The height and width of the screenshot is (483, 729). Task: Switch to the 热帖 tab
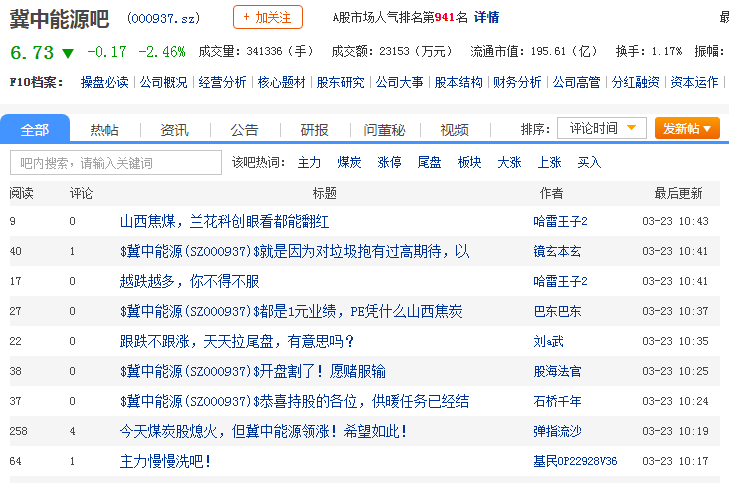pyautogui.click(x=105, y=130)
